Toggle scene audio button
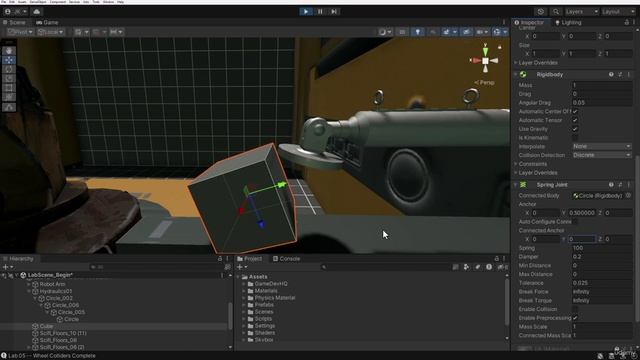The width and height of the screenshot is (640, 360). (x=433, y=32)
